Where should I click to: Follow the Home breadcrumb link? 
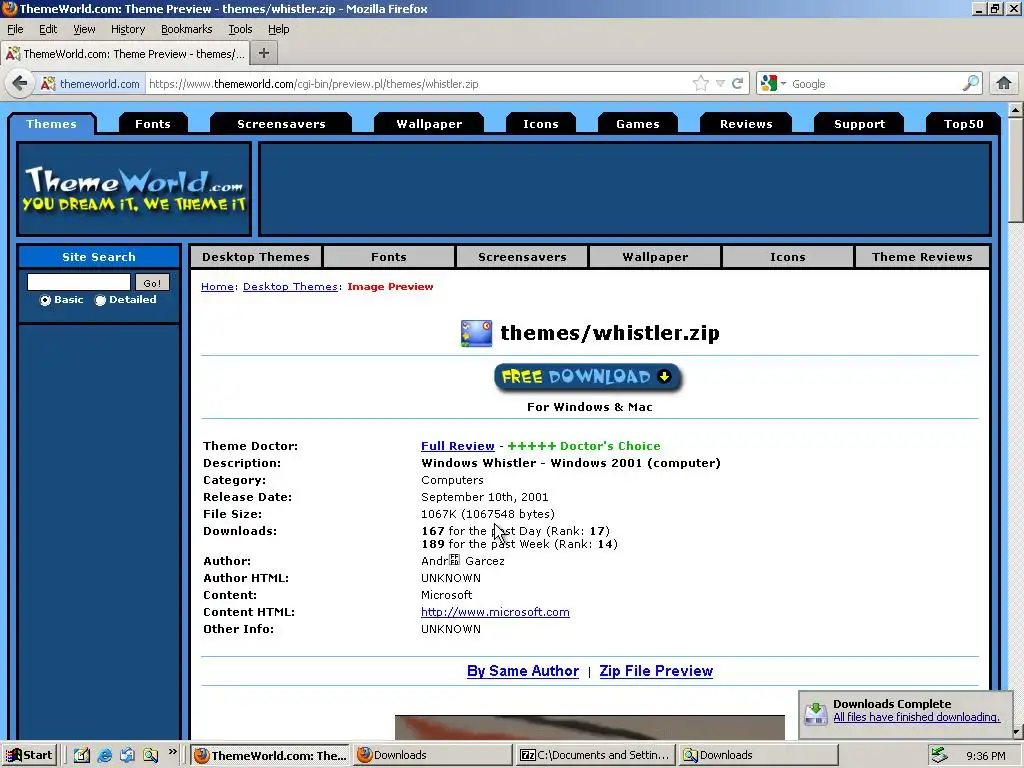(x=217, y=287)
